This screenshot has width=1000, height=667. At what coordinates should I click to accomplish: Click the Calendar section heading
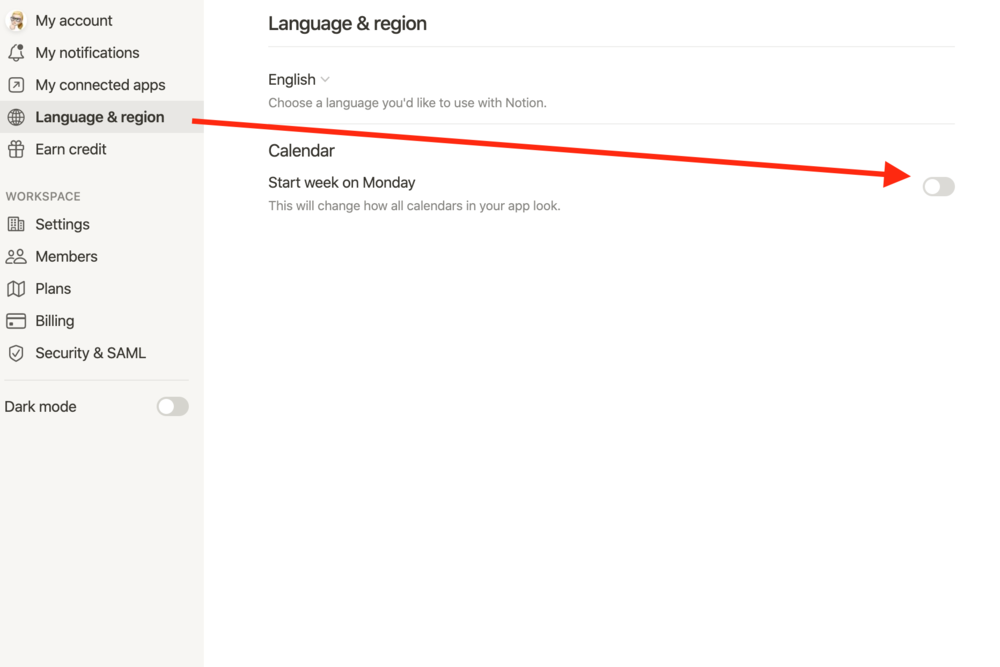pyautogui.click(x=301, y=150)
